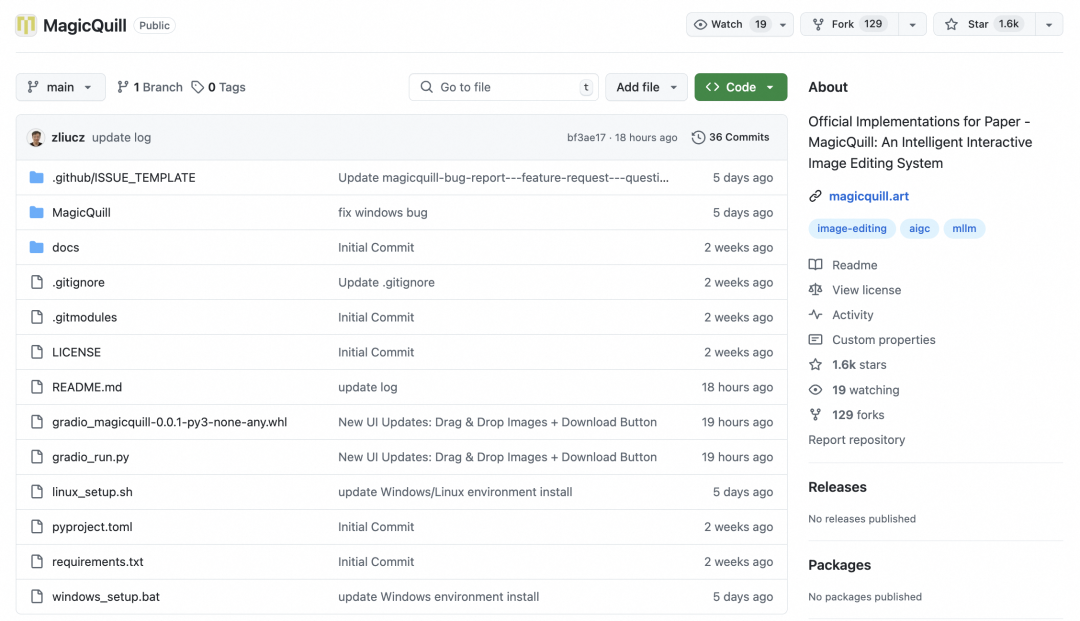Toggle Watch for this repository
The width and height of the screenshot is (1080, 621).
[731, 25]
